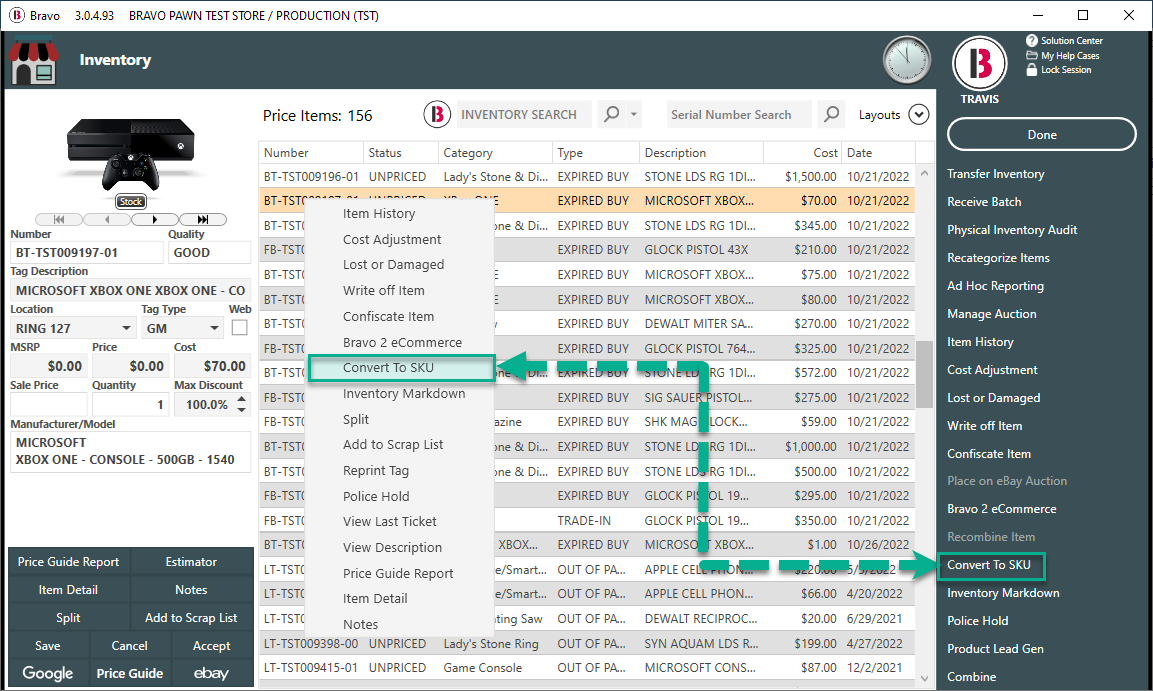Go to previous item image
Screen dimensions: 1153x691
107,220
